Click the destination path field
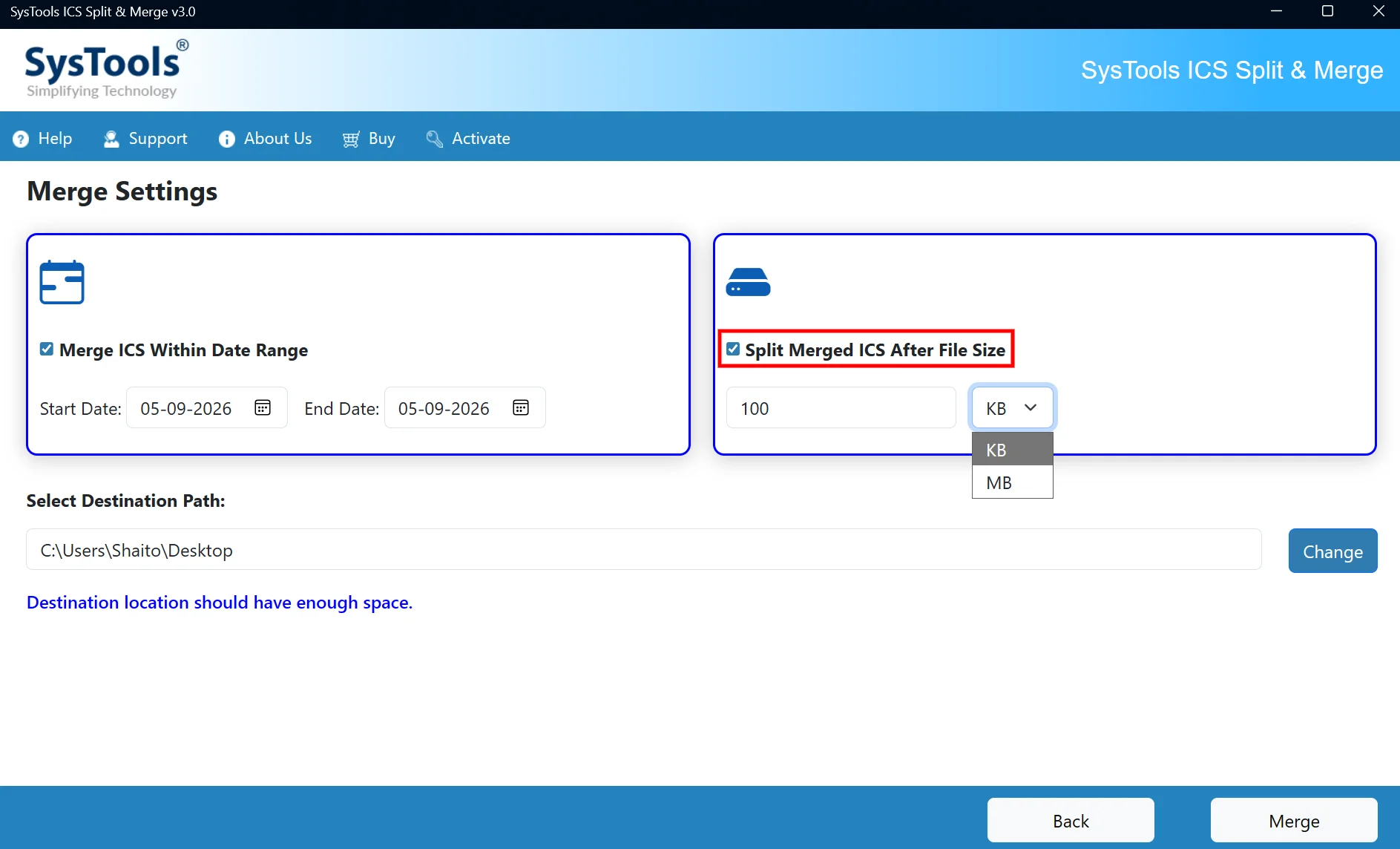1400x849 pixels. [643, 549]
